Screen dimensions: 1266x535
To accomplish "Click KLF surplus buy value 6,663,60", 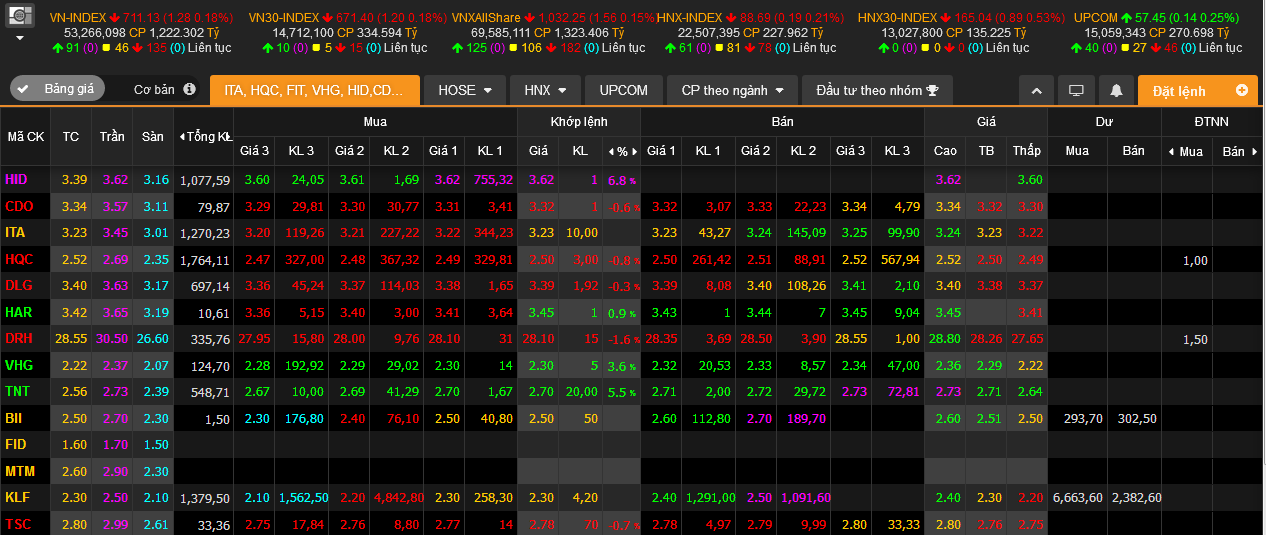I will (x=1078, y=498).
